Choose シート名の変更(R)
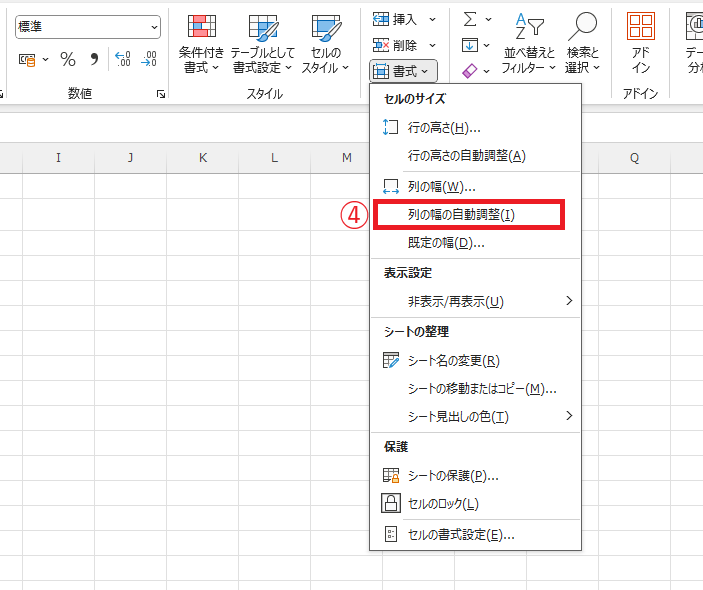Screen dimensions: 703x590 coord(475,360)
